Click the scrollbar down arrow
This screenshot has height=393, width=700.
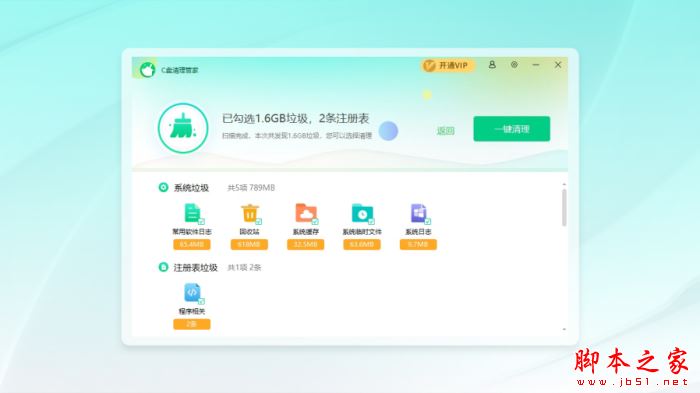[x=564, y=329]
